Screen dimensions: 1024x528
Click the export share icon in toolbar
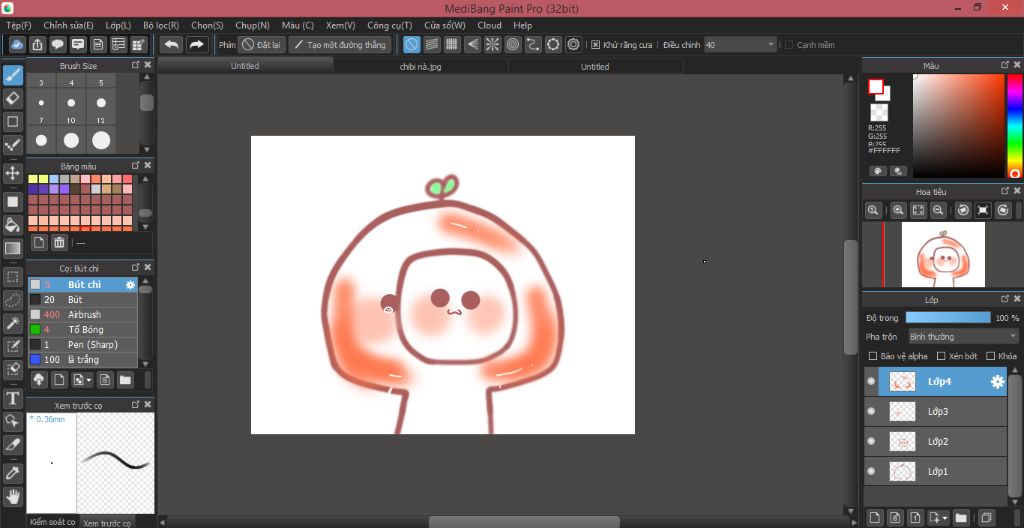[x=37, y=44]
